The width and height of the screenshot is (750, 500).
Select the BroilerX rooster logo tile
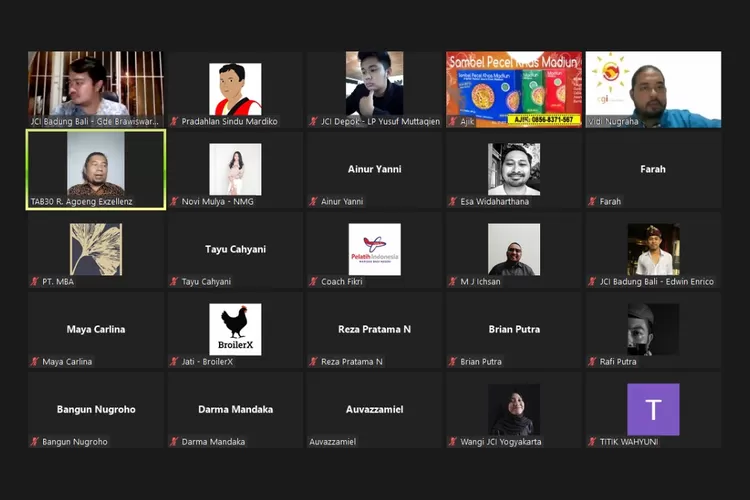235,329
